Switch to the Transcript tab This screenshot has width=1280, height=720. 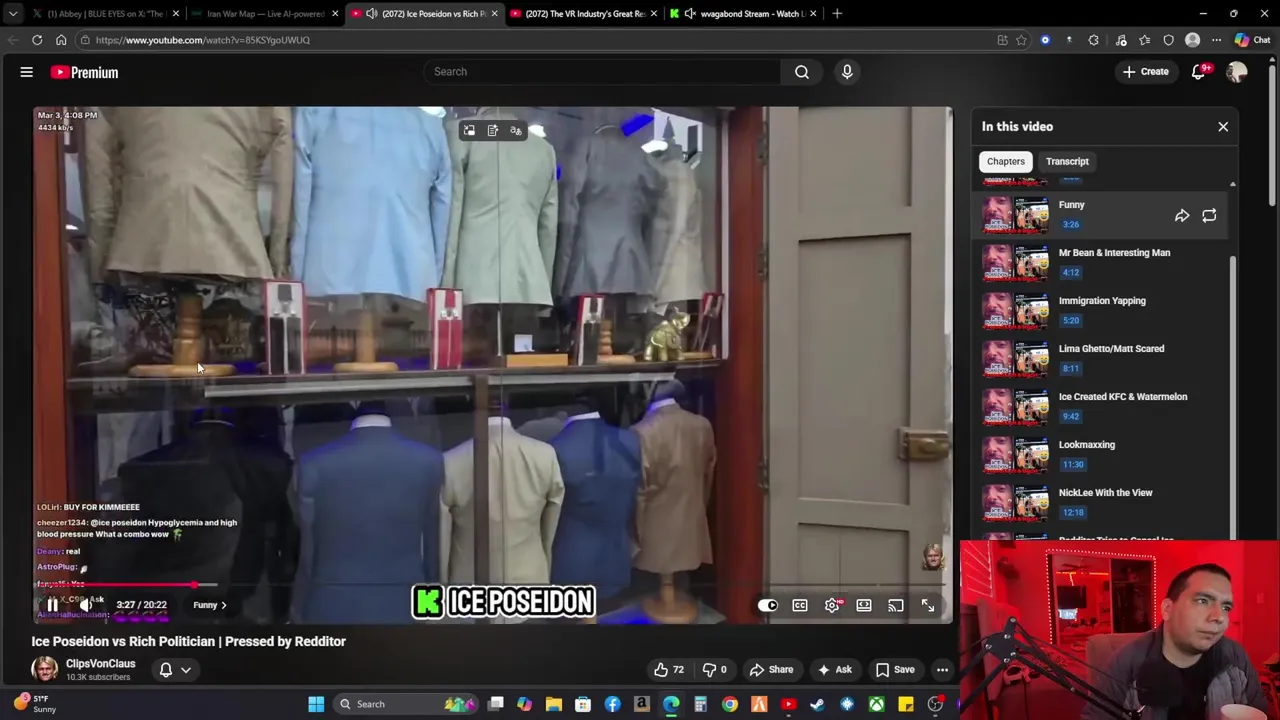1067,161
